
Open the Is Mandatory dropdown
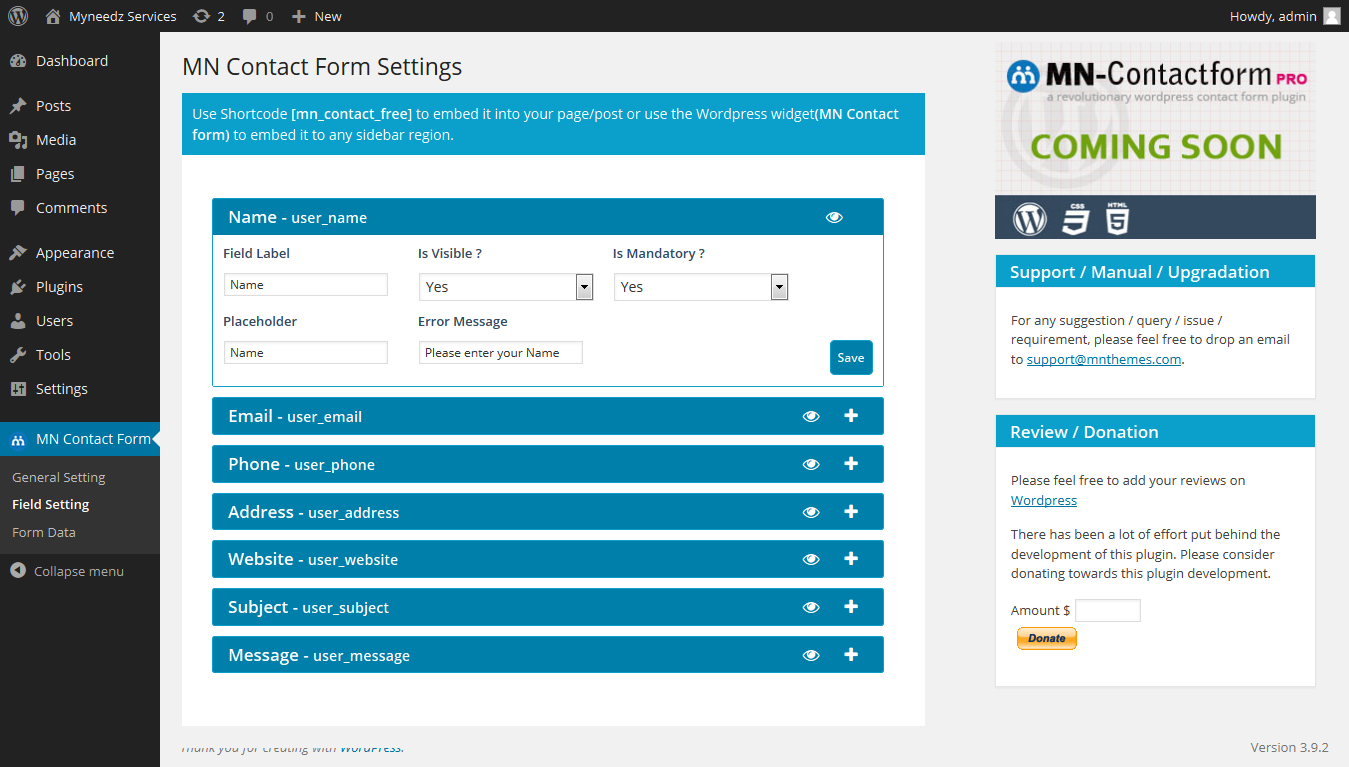click(701, 287)
